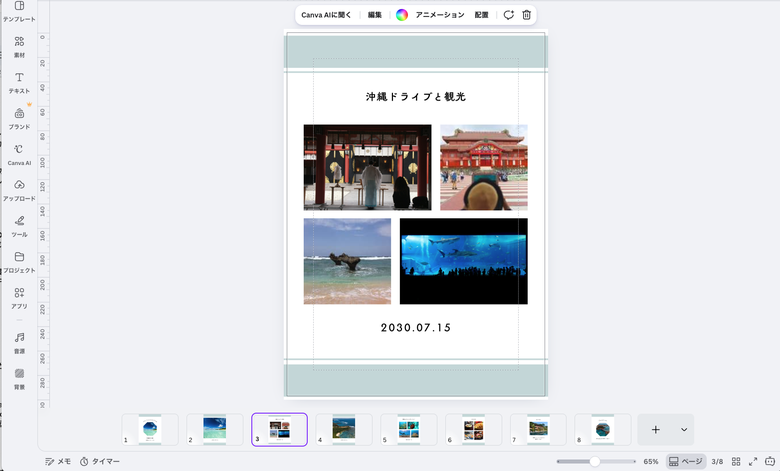Viewport: 780px width, 471px height.
Task: Select the bottom teal banner shape
Action: (x=415, y=380)
